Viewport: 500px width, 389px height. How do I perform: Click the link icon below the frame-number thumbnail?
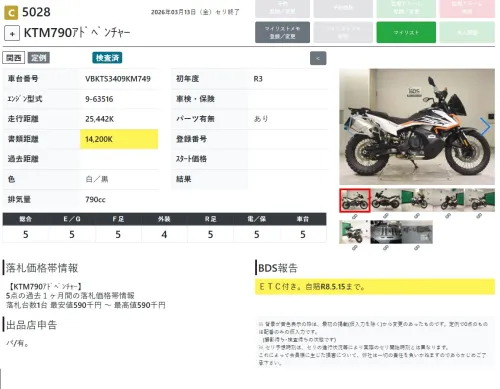pyautogui.click(x=417, y=248)
